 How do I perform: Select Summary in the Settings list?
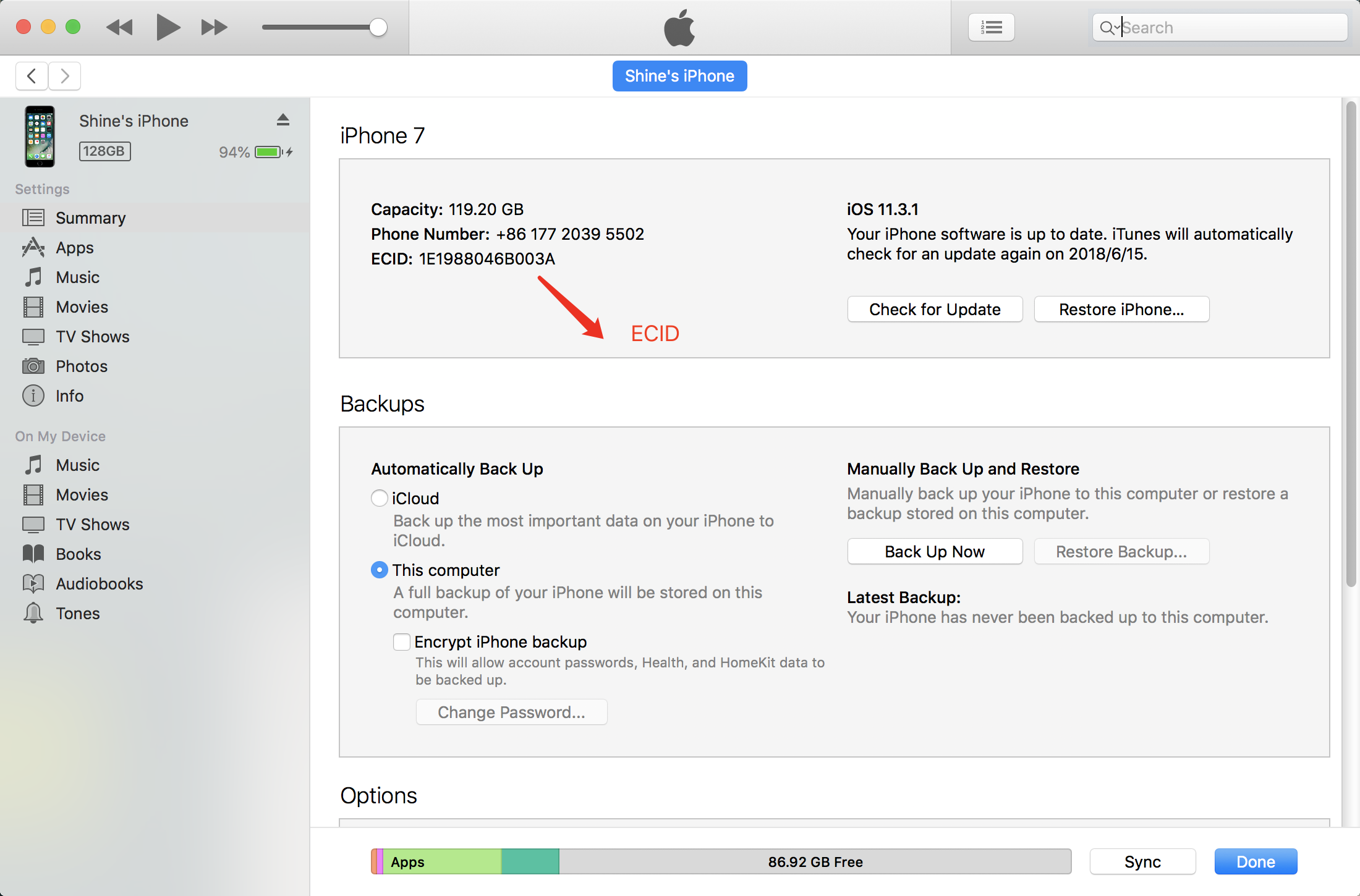90,218
